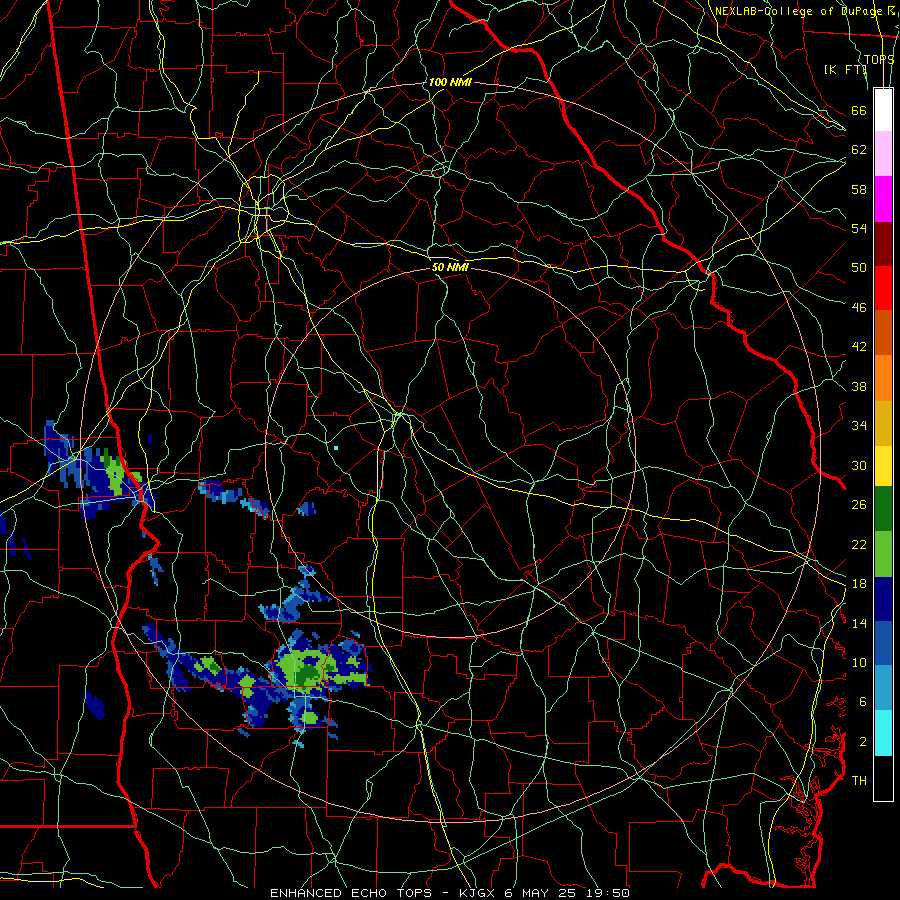Click the '10' legend value

tap(859, 662)
